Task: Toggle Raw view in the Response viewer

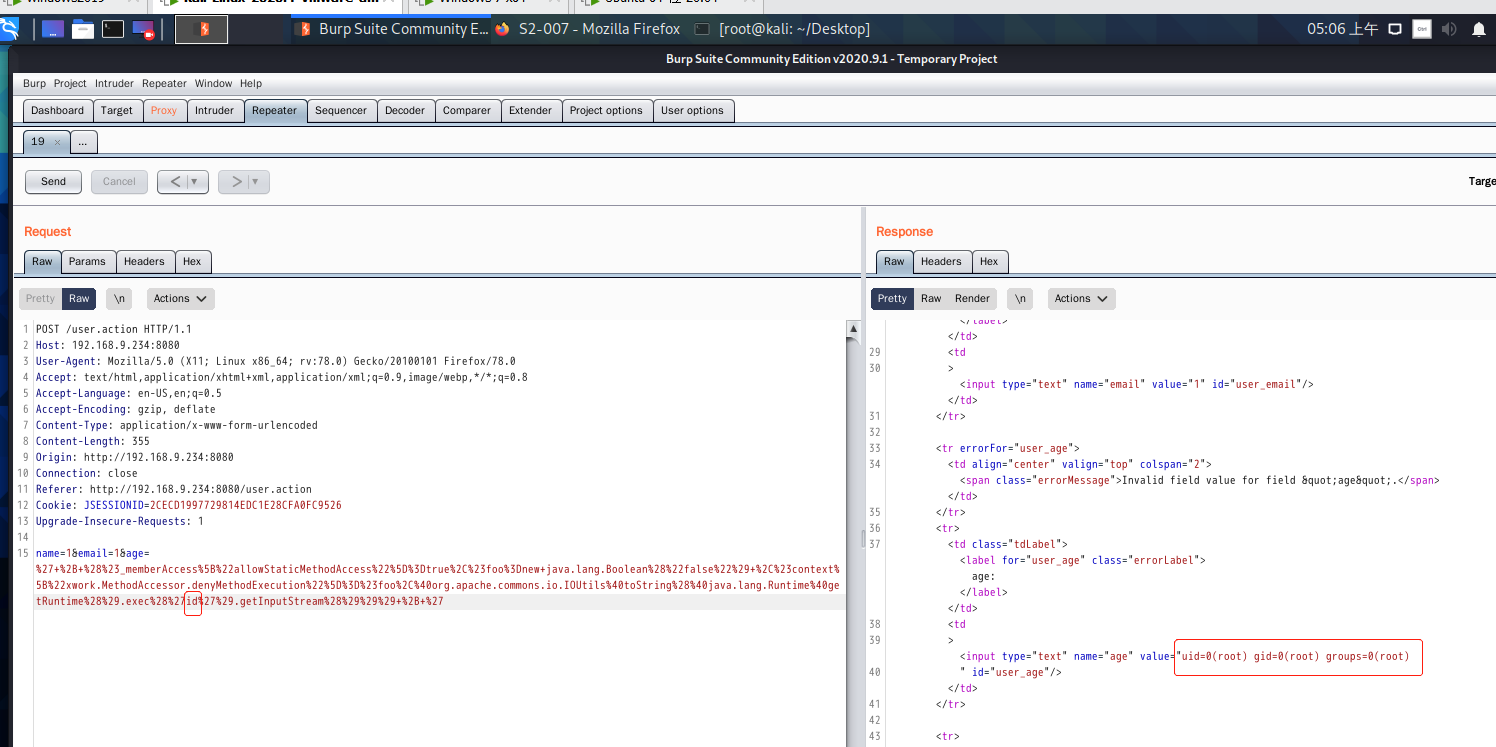Action: point(931,298)
